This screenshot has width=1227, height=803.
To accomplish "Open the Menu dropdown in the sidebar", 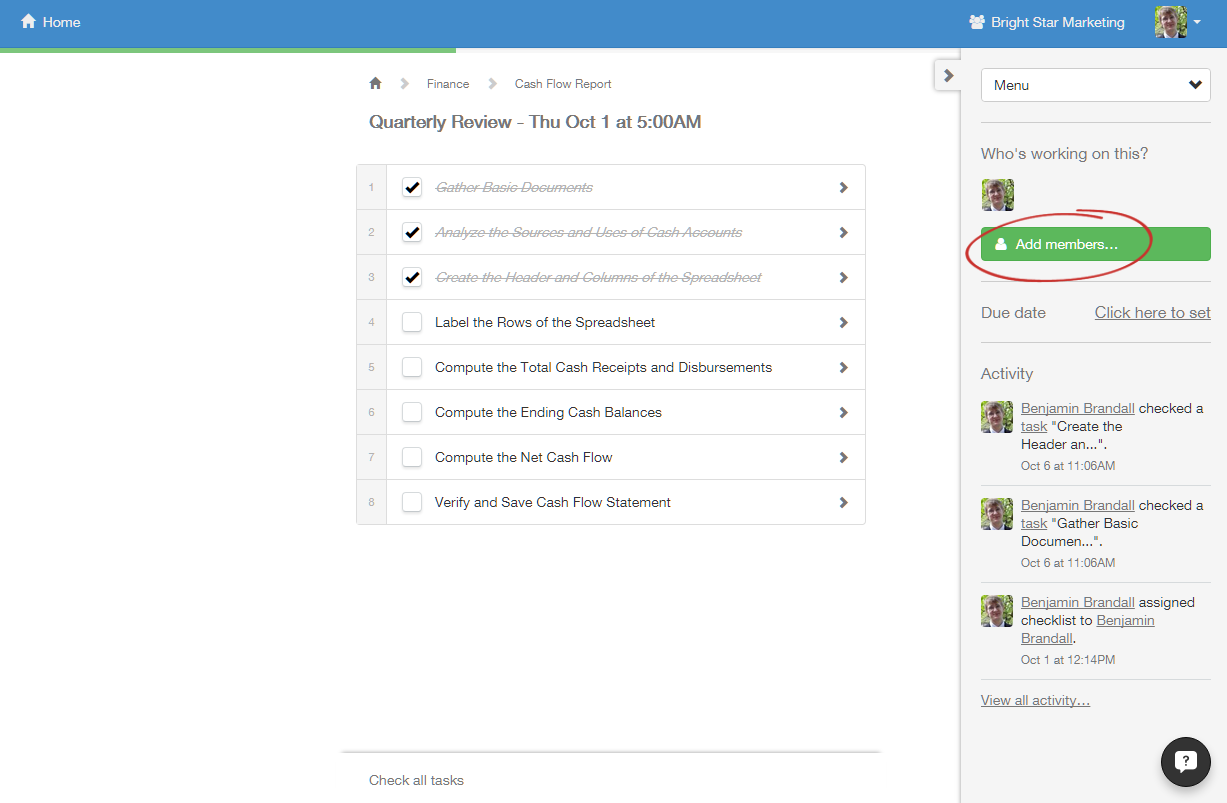I will pyautogui.click(x=1095, y=85).
